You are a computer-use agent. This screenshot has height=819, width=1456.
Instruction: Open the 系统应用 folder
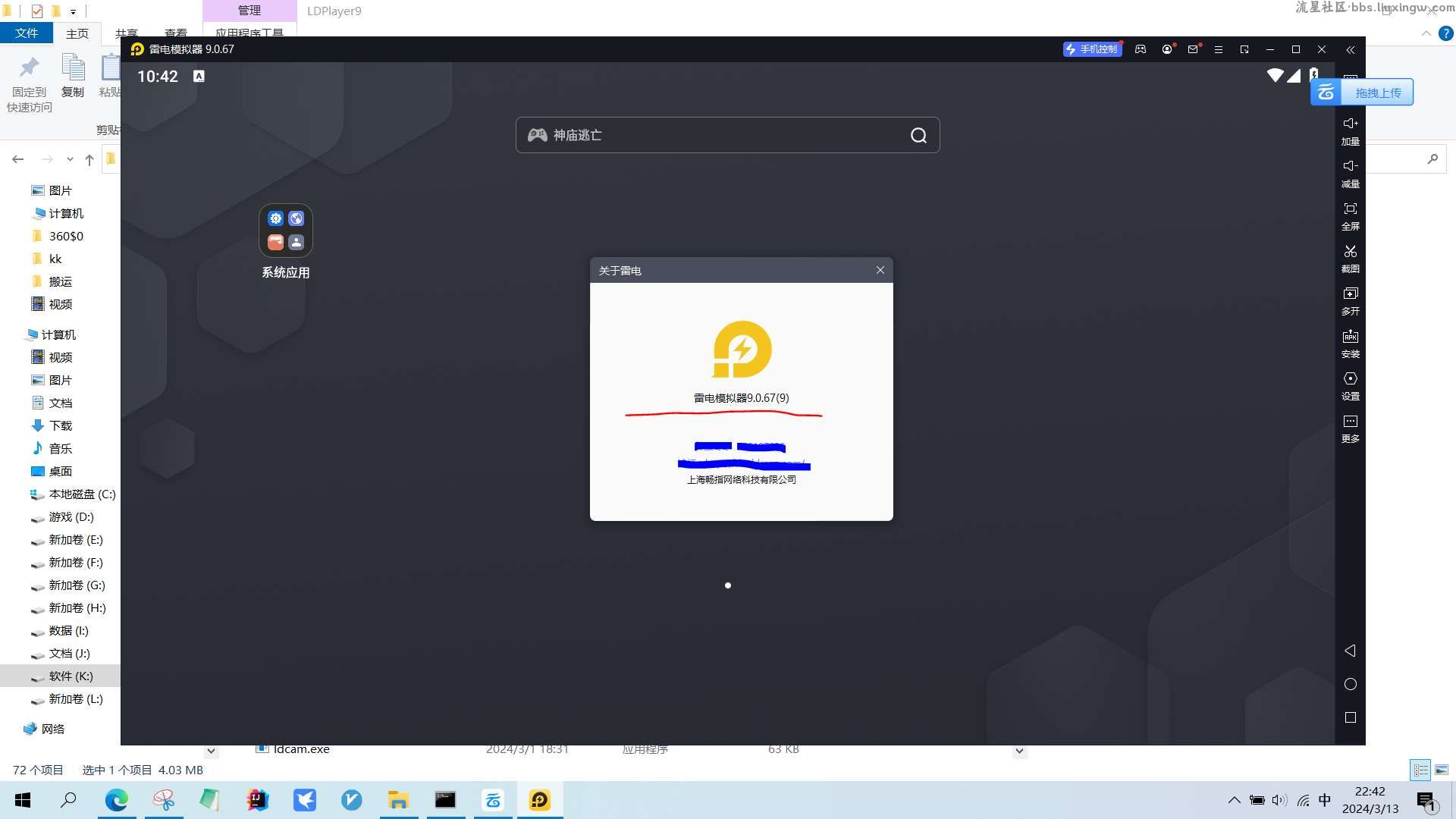pyautogui.click(x=286, y=231)
